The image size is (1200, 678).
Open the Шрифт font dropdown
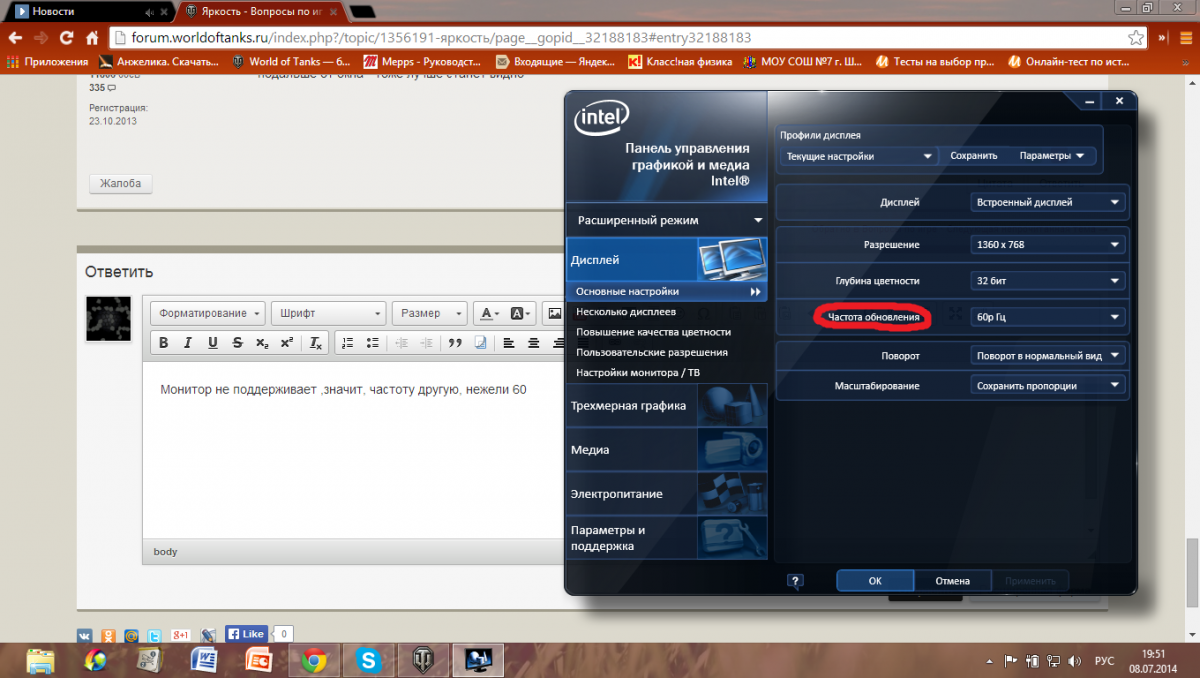[329, 313]
